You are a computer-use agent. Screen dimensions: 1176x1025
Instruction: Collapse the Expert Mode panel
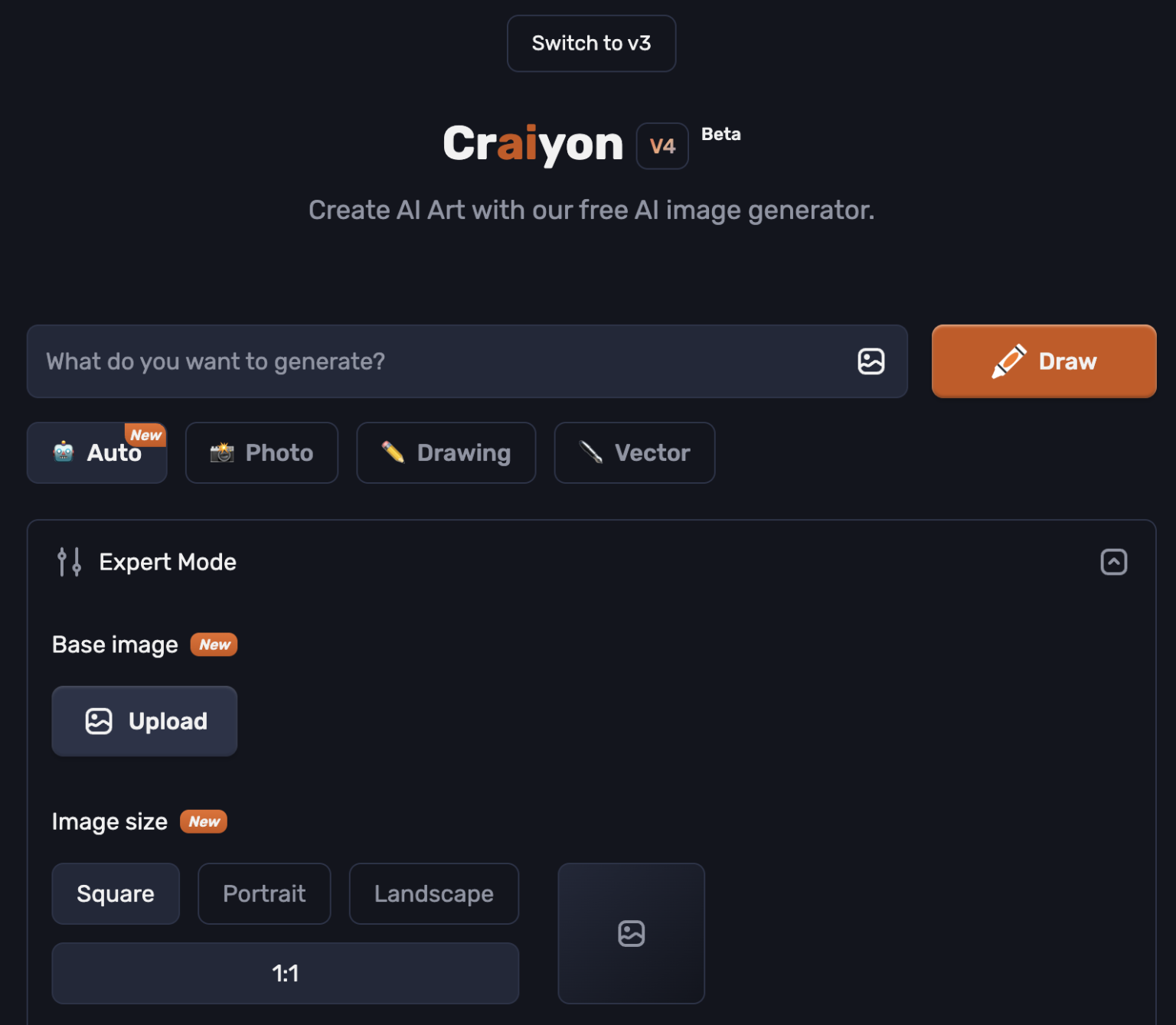(x=1114, y=561)
